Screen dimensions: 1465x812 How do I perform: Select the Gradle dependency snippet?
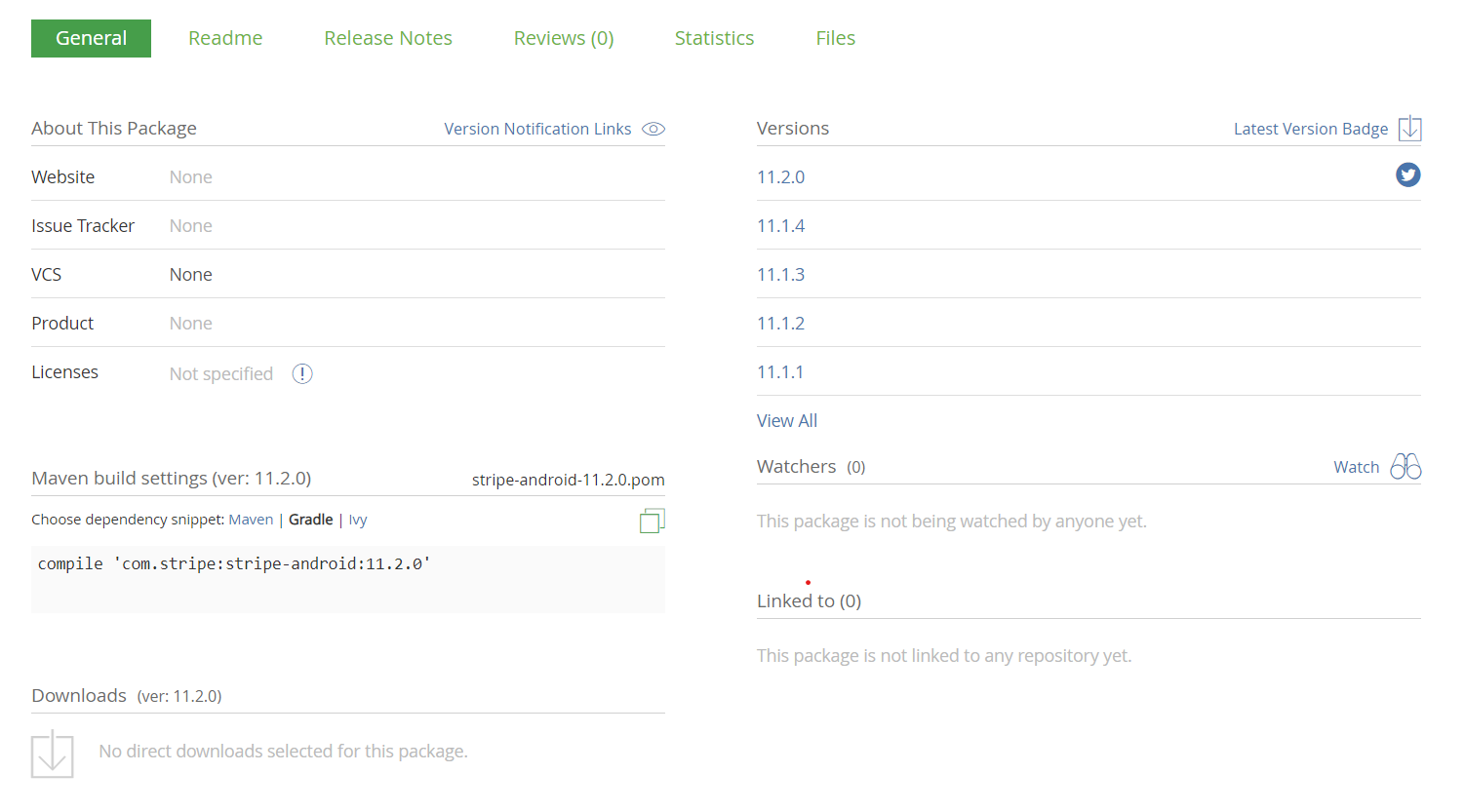tap(311, 520)
